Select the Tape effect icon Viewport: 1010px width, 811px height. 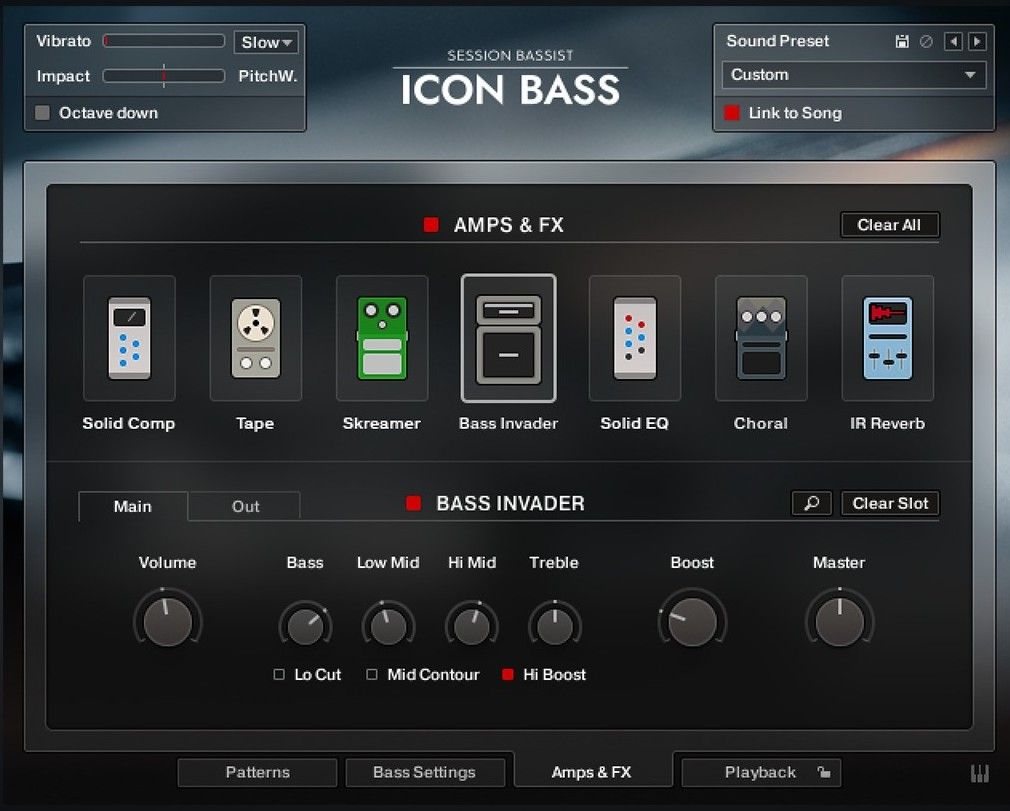255,338
